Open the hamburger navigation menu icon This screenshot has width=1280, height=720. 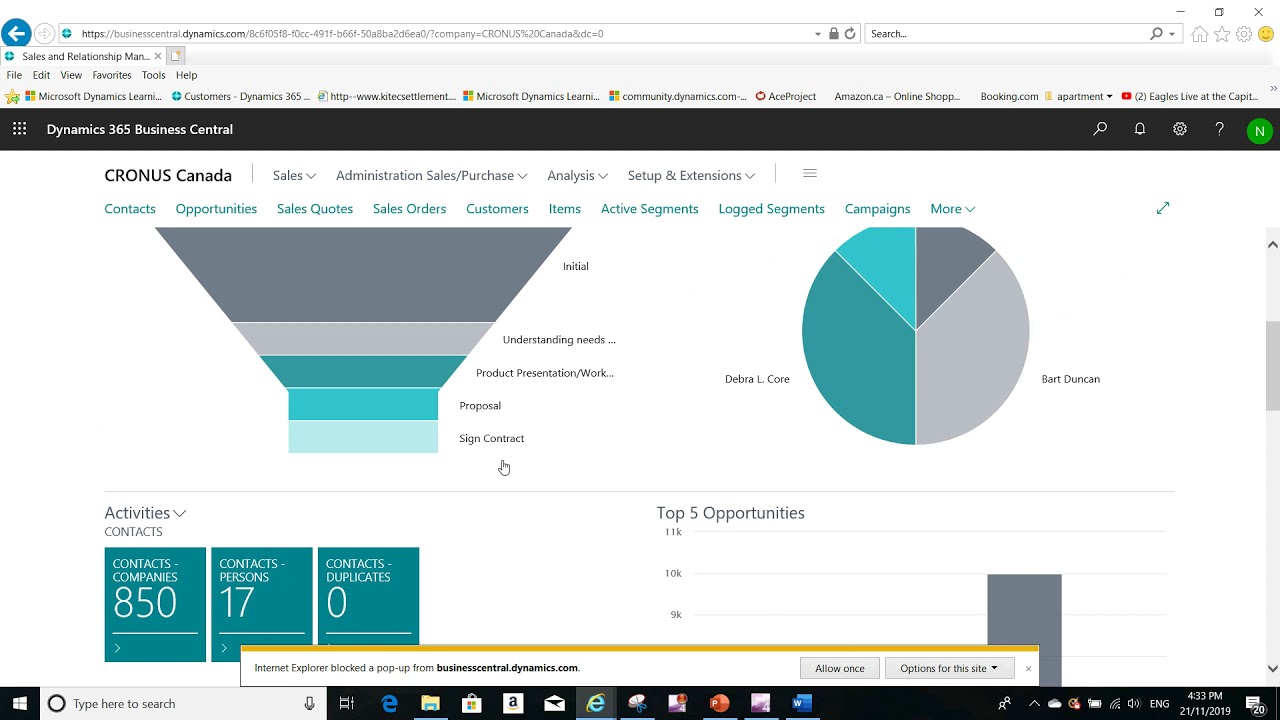point(810,174)
